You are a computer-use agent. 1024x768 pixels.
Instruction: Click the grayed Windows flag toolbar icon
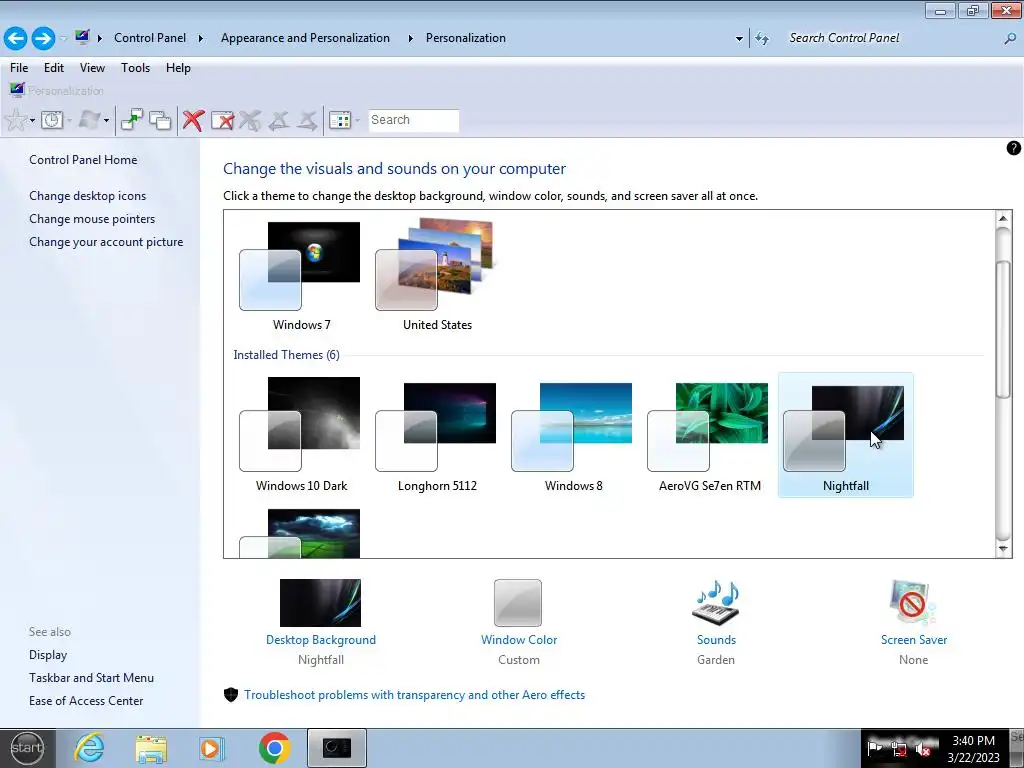tap(89, 120)
